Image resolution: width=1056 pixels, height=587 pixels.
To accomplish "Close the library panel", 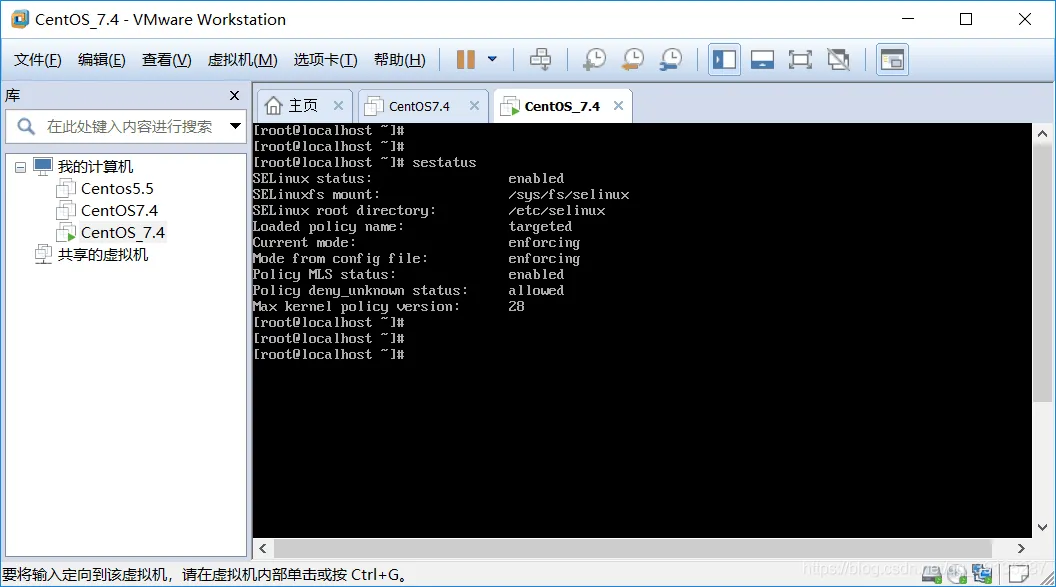I will 234,95.
